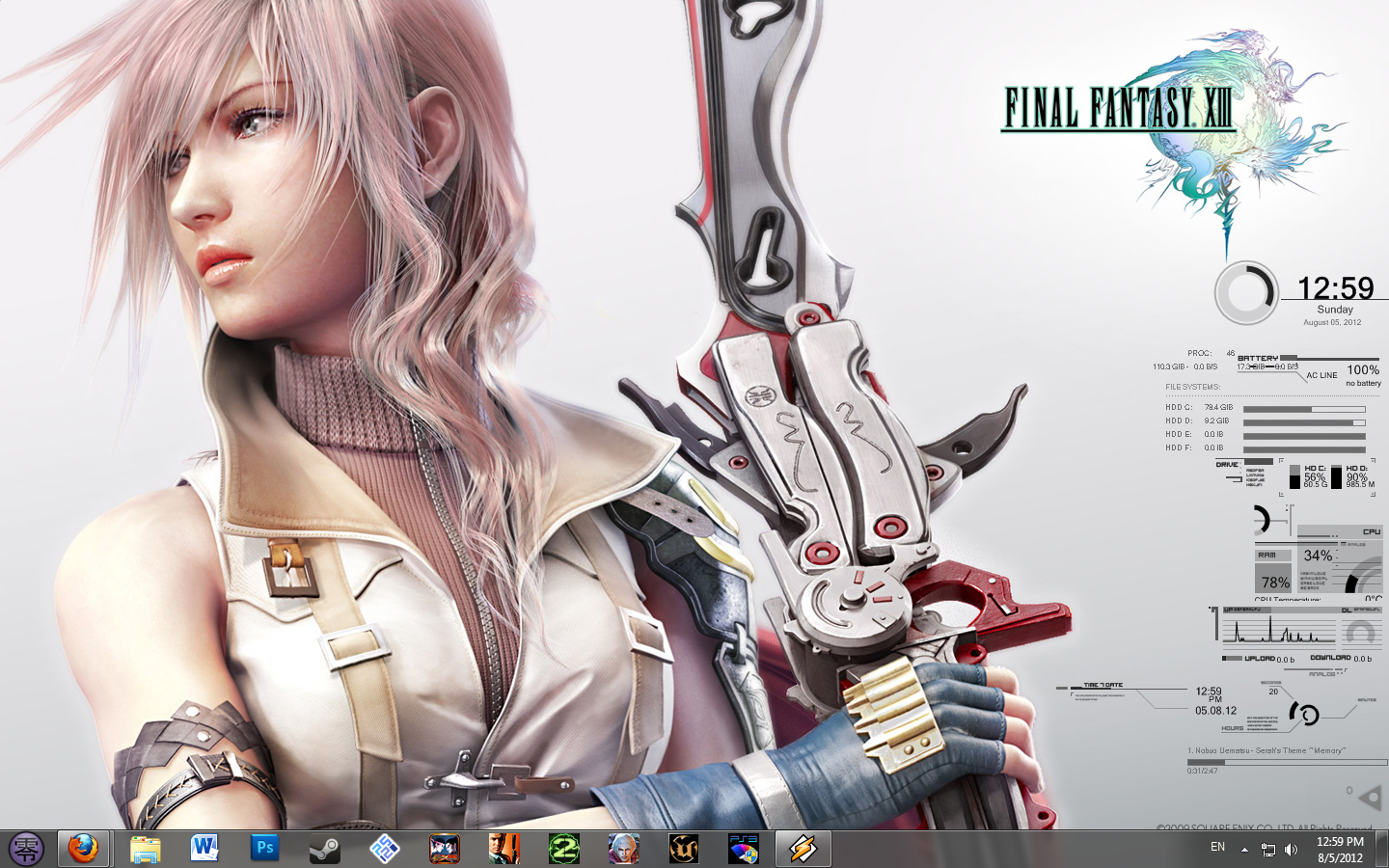Click the DRIVE widget header

pyautogui.click(x=1227, y=465)
